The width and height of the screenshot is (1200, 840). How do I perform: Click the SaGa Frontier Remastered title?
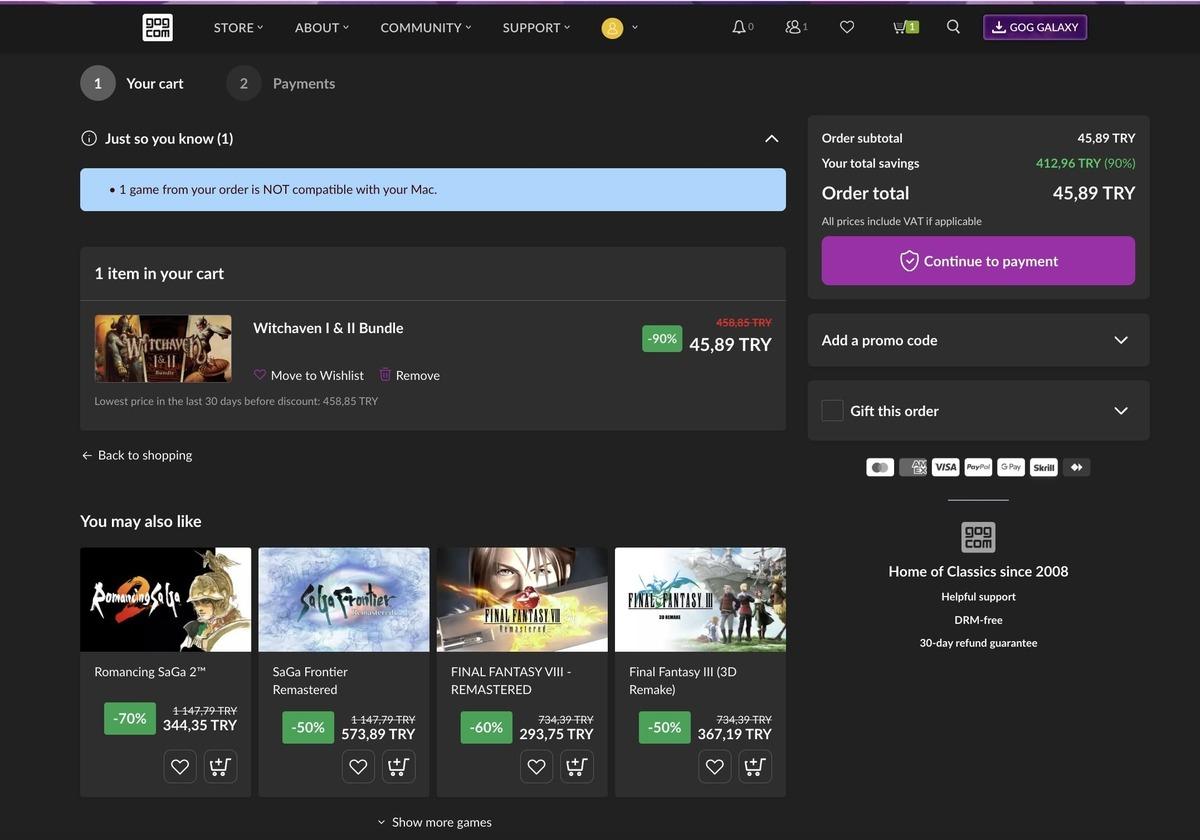pos(310,681)
